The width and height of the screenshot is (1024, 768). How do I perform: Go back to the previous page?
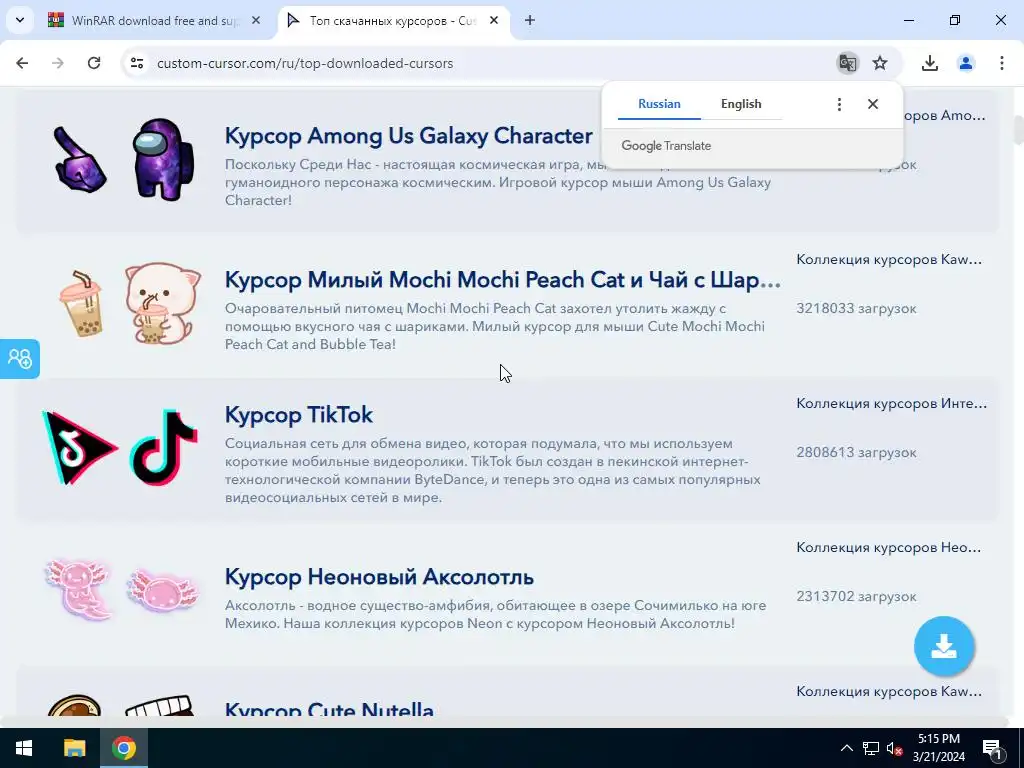(22, 63)
